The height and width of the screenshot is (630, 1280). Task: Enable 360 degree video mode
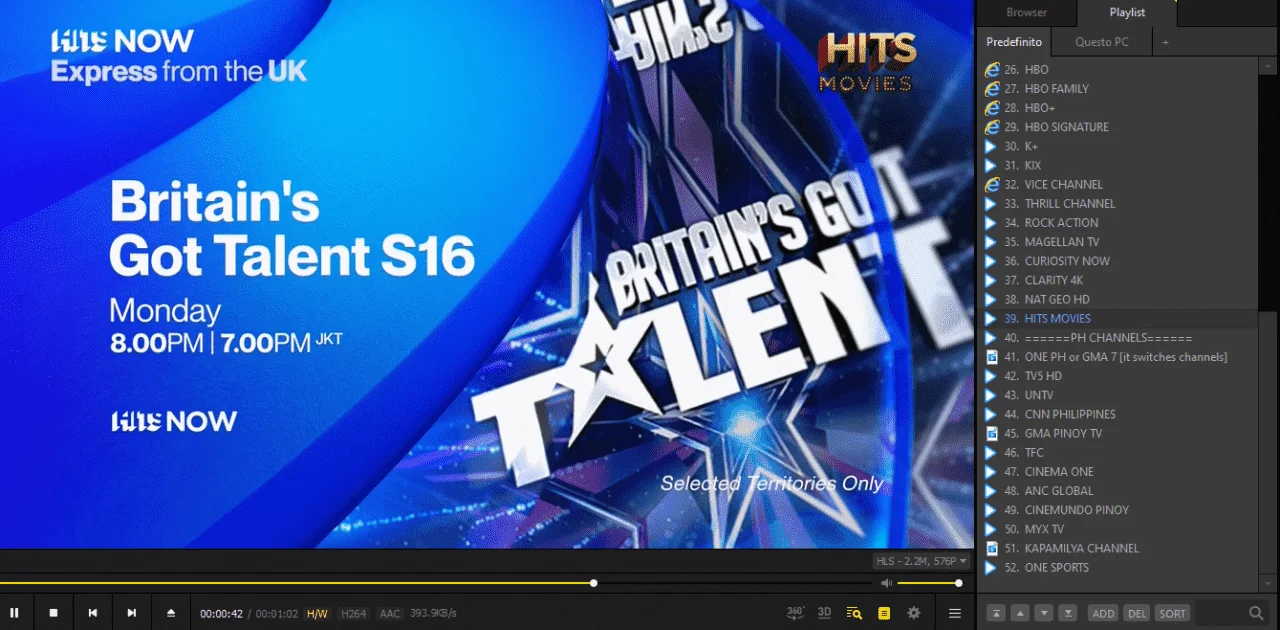click(796, 613)
